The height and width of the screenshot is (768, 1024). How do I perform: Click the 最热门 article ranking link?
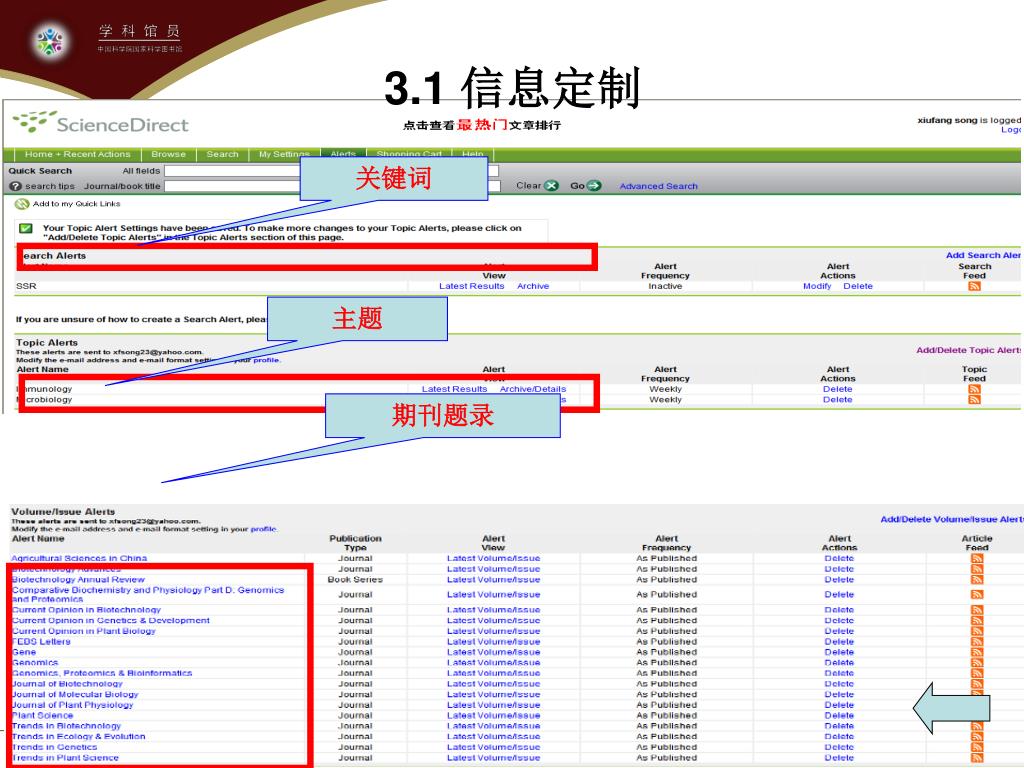[x=482, y=124]
